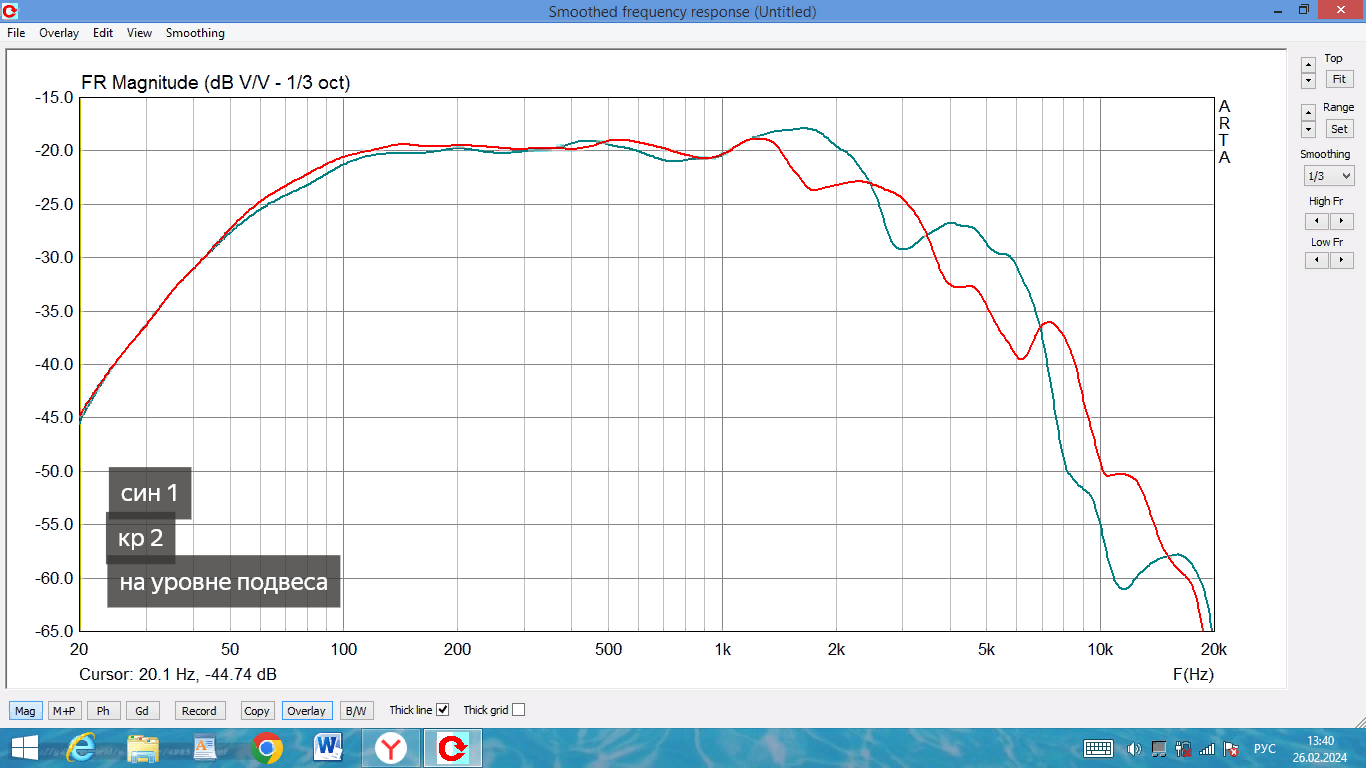Restore down the ARTA window
Screen dimensions: 1366x768
pyautogui.click(x=1304, y=10)
